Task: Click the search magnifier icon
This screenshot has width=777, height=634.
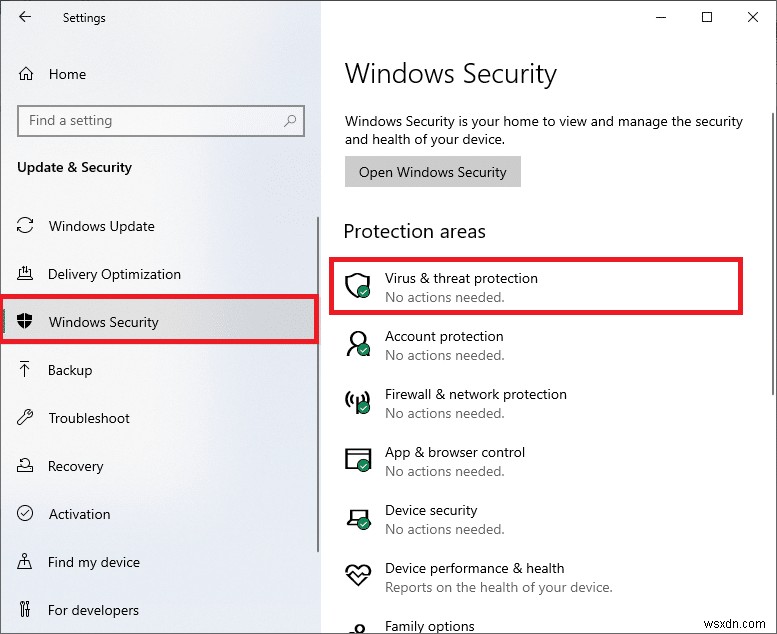Action: click(291, 121)
